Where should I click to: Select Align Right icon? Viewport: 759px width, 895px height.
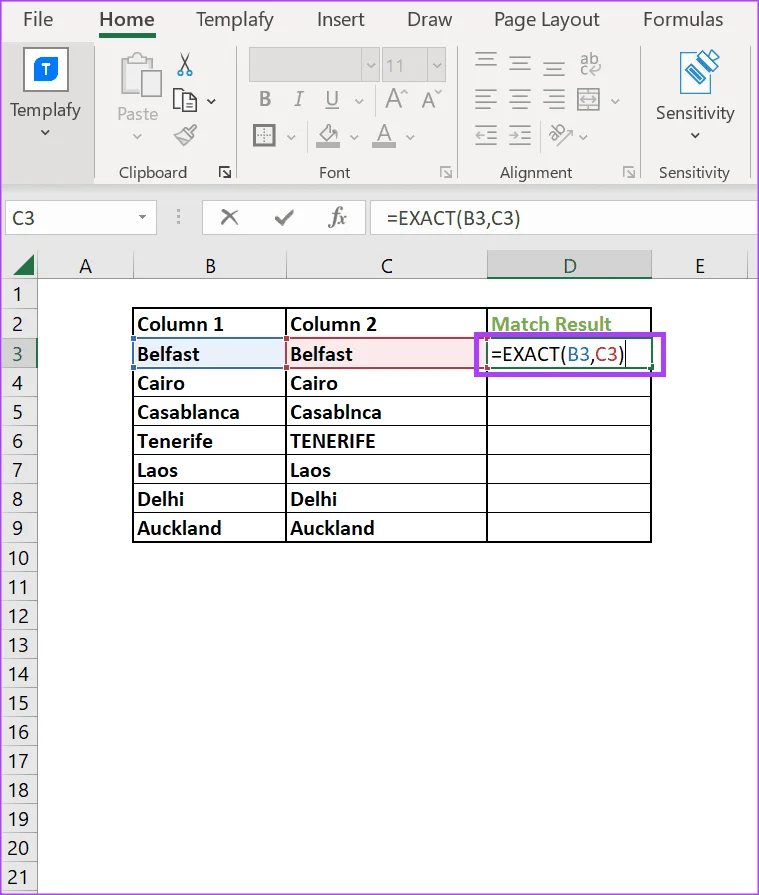click(554, 99)
